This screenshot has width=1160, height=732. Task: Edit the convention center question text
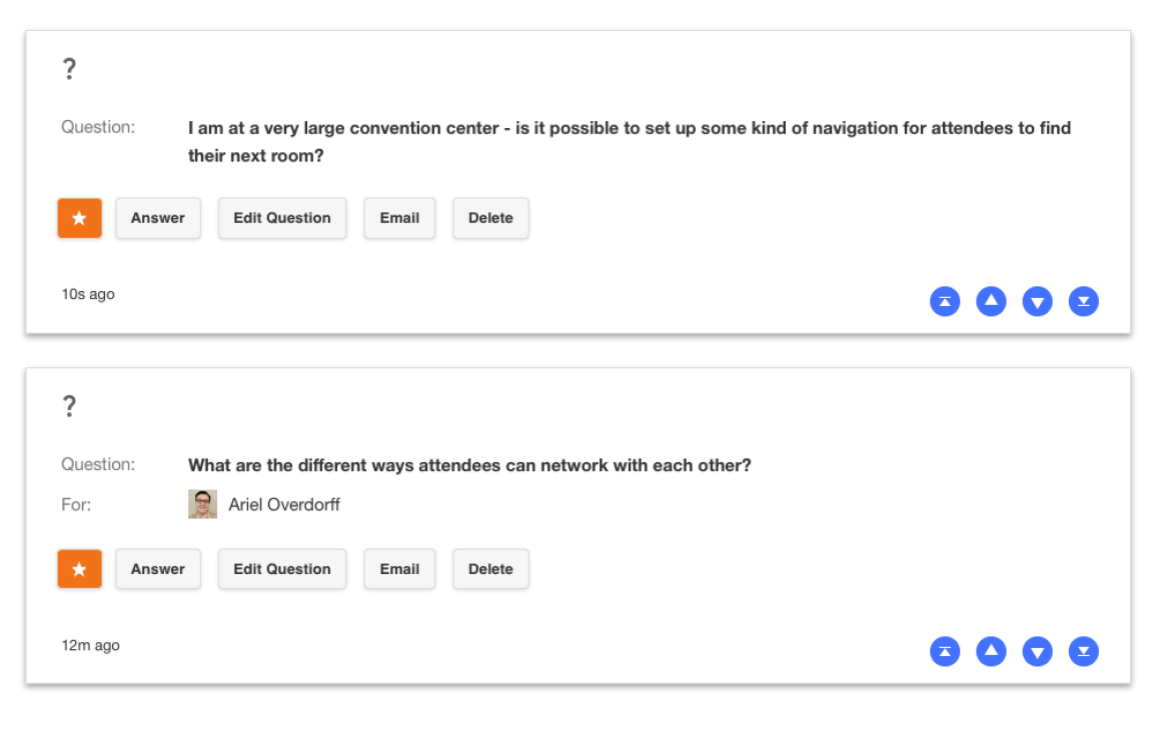[x=282, y=218]
